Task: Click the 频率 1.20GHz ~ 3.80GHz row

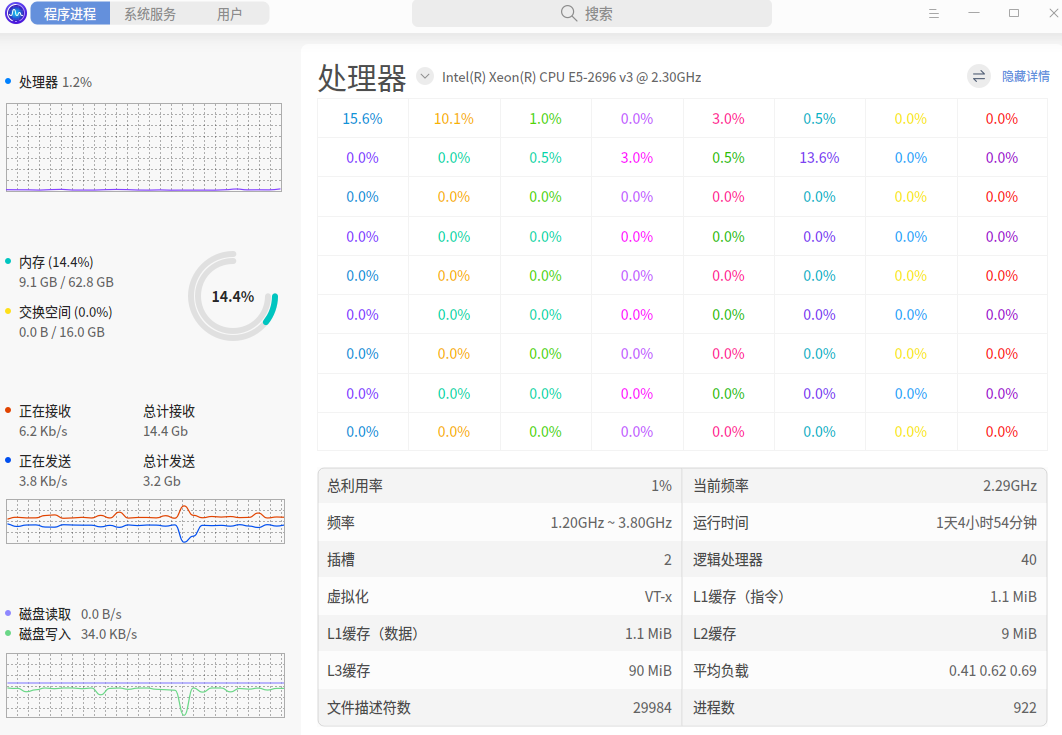Action: [x=500, y=523]
